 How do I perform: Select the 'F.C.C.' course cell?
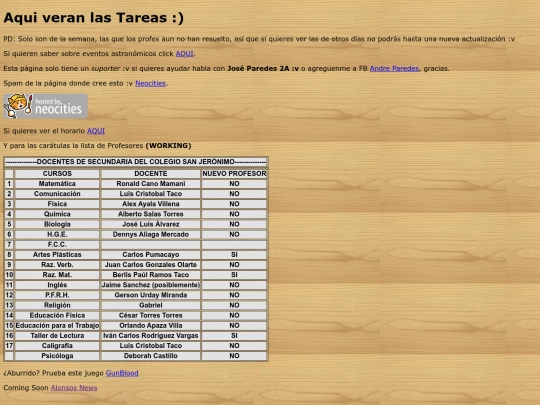point(57,245)
